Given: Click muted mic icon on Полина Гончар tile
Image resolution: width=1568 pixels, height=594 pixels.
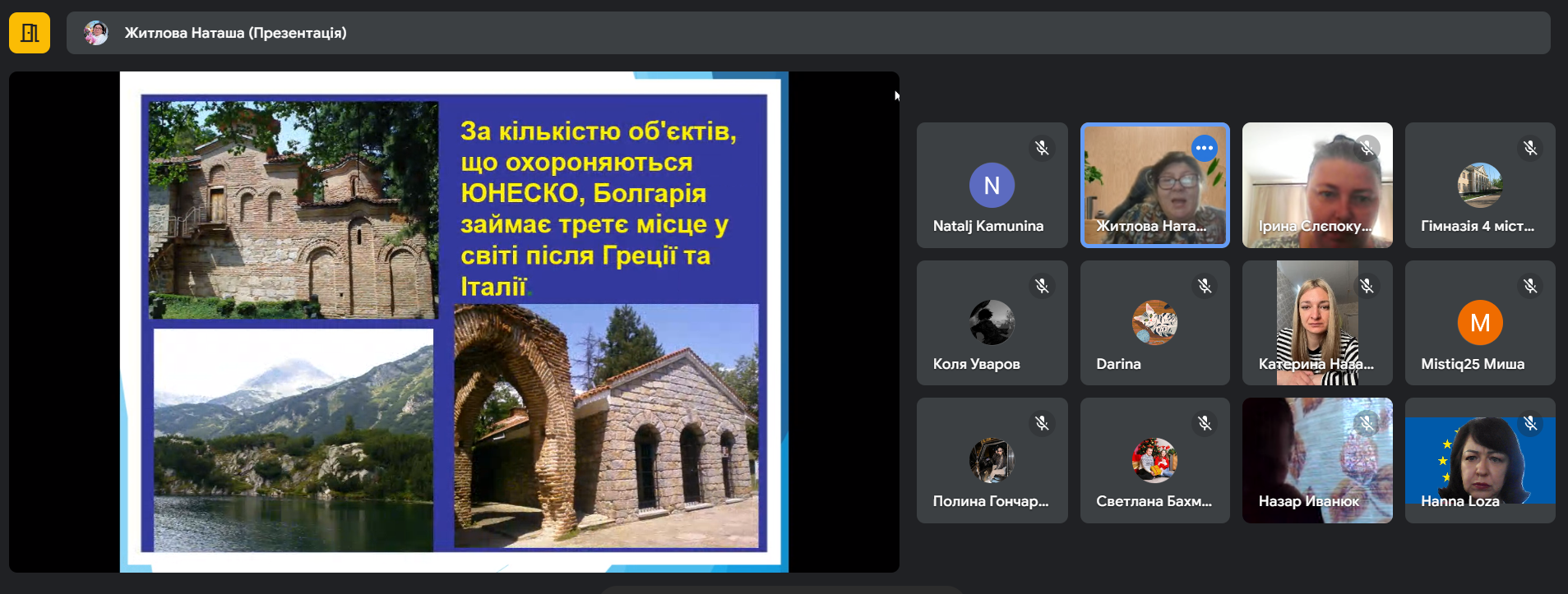Looking at the screenshot, I should tap(1042, 423).
